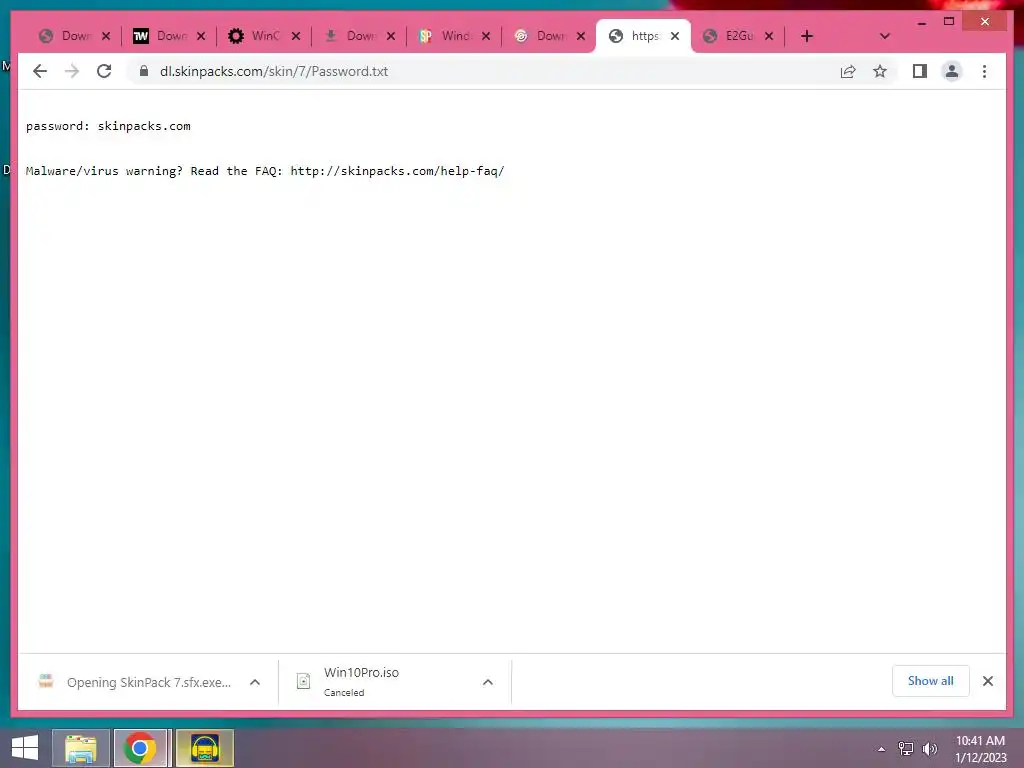The width and height of the screenshot is (1024, 768).
Task: Click the taskbar clock showing 10:41 AM
Action: coord(981,749)
